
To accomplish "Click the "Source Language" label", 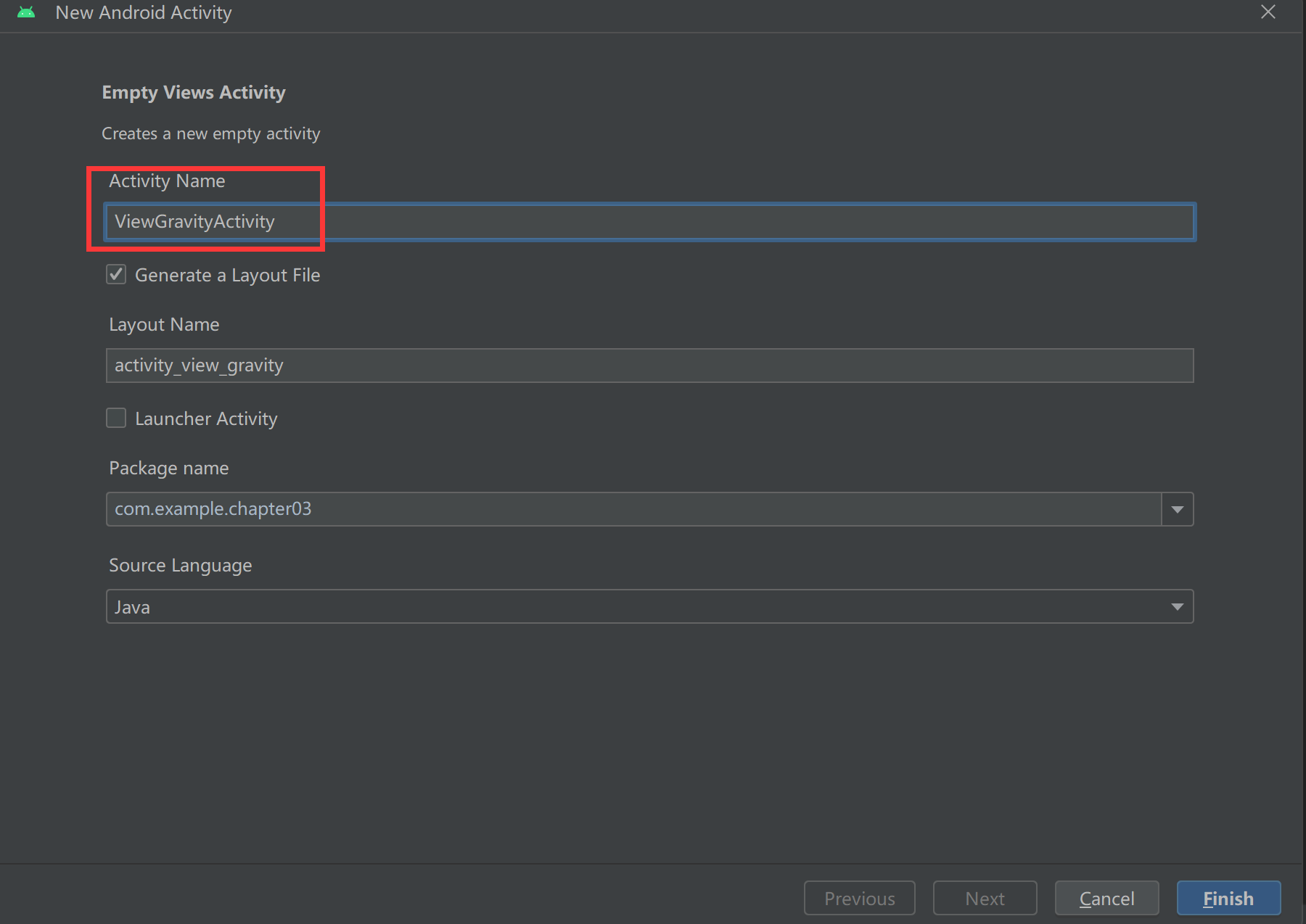I will pos(181,566).
